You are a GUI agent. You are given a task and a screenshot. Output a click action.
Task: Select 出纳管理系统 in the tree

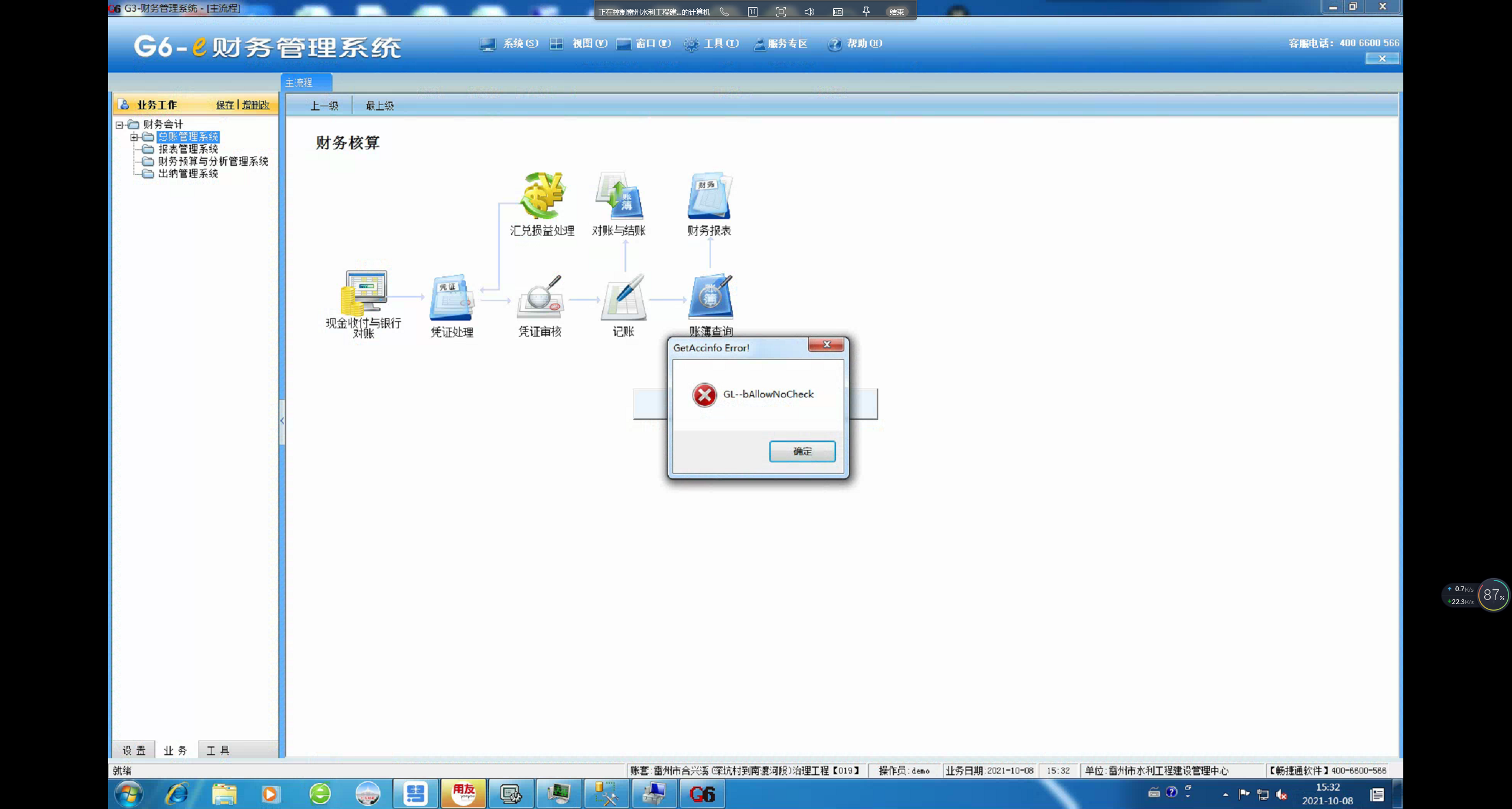(x=188, y=174)
